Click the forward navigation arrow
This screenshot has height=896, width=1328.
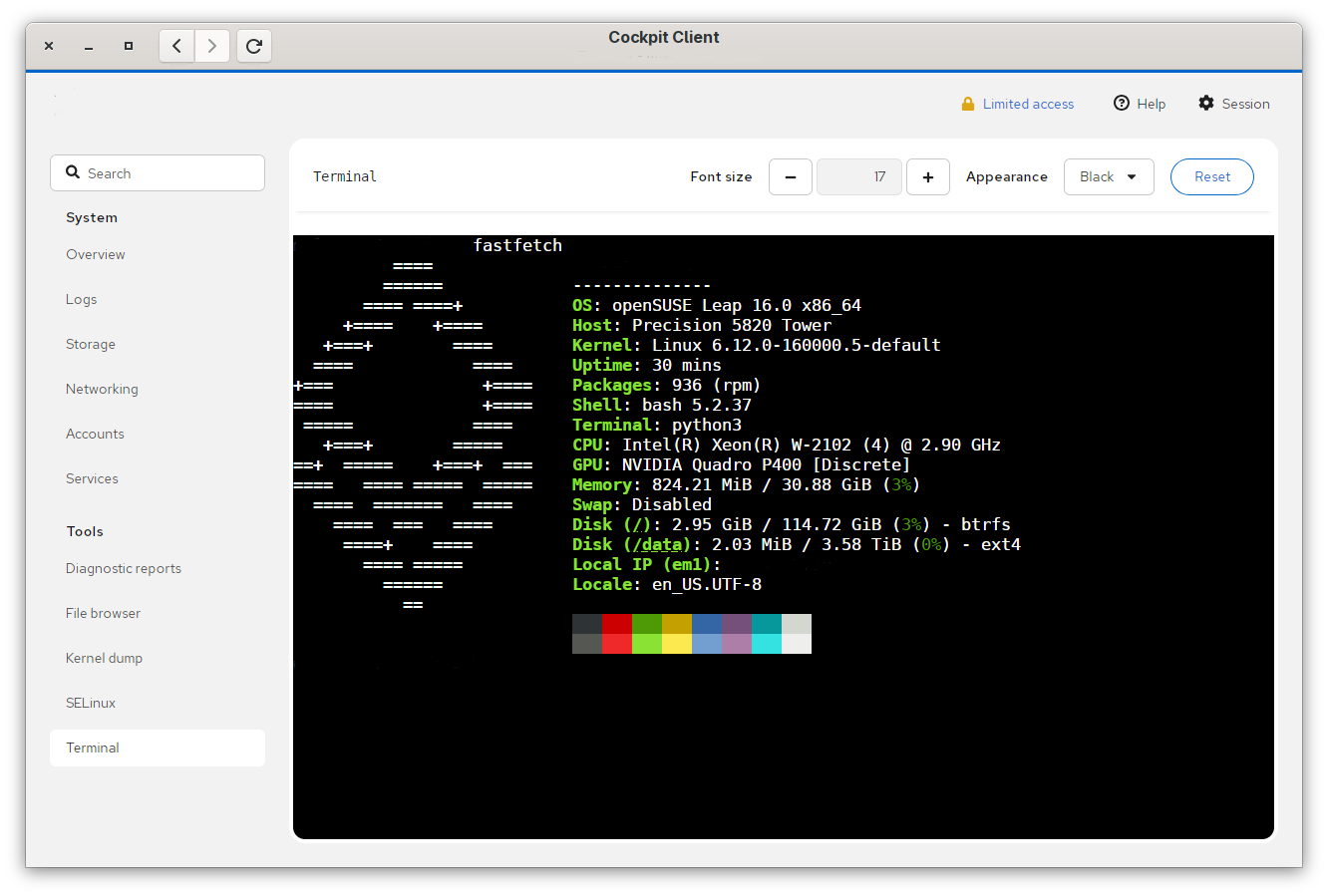pos(212,46)
